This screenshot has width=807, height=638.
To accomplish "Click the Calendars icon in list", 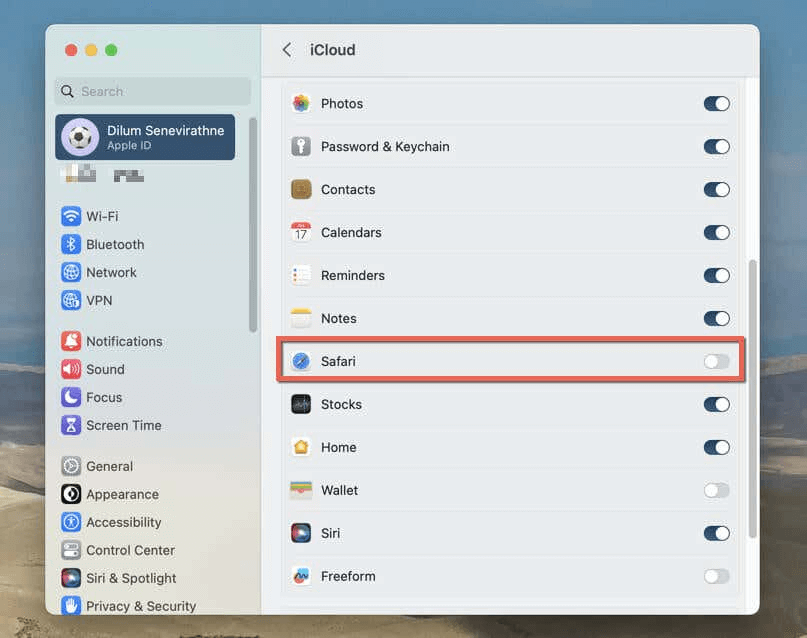I will click(301, 232).
